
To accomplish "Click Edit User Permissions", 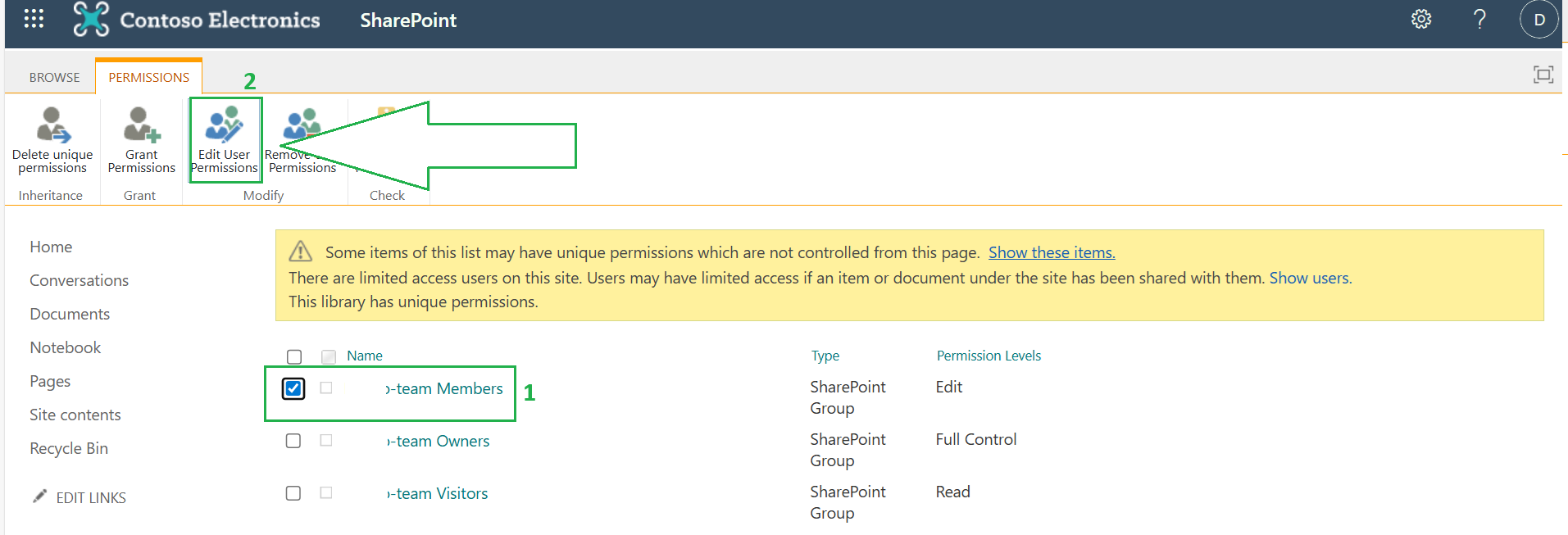I will (225, 140).
